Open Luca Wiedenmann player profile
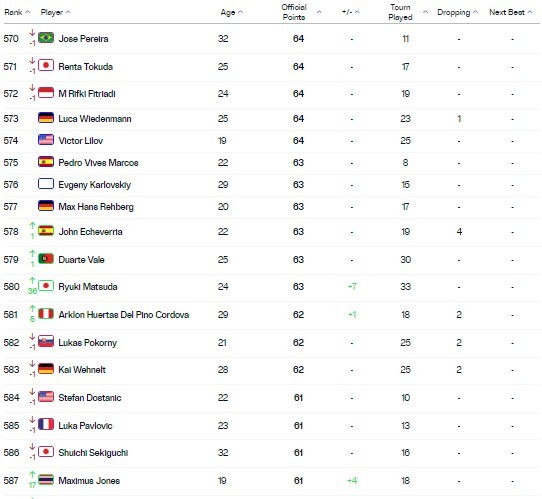 (x=95, y=119)
